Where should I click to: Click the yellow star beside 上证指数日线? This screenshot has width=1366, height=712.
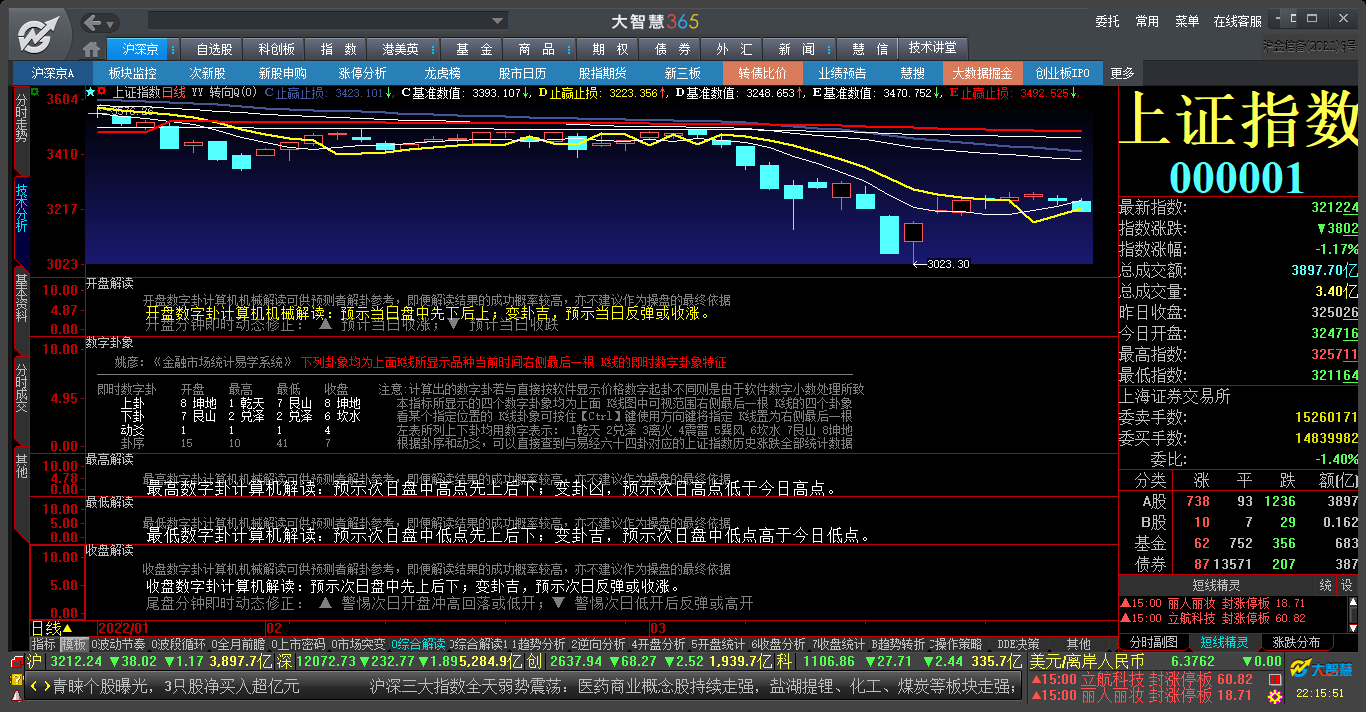pos(90,92)
